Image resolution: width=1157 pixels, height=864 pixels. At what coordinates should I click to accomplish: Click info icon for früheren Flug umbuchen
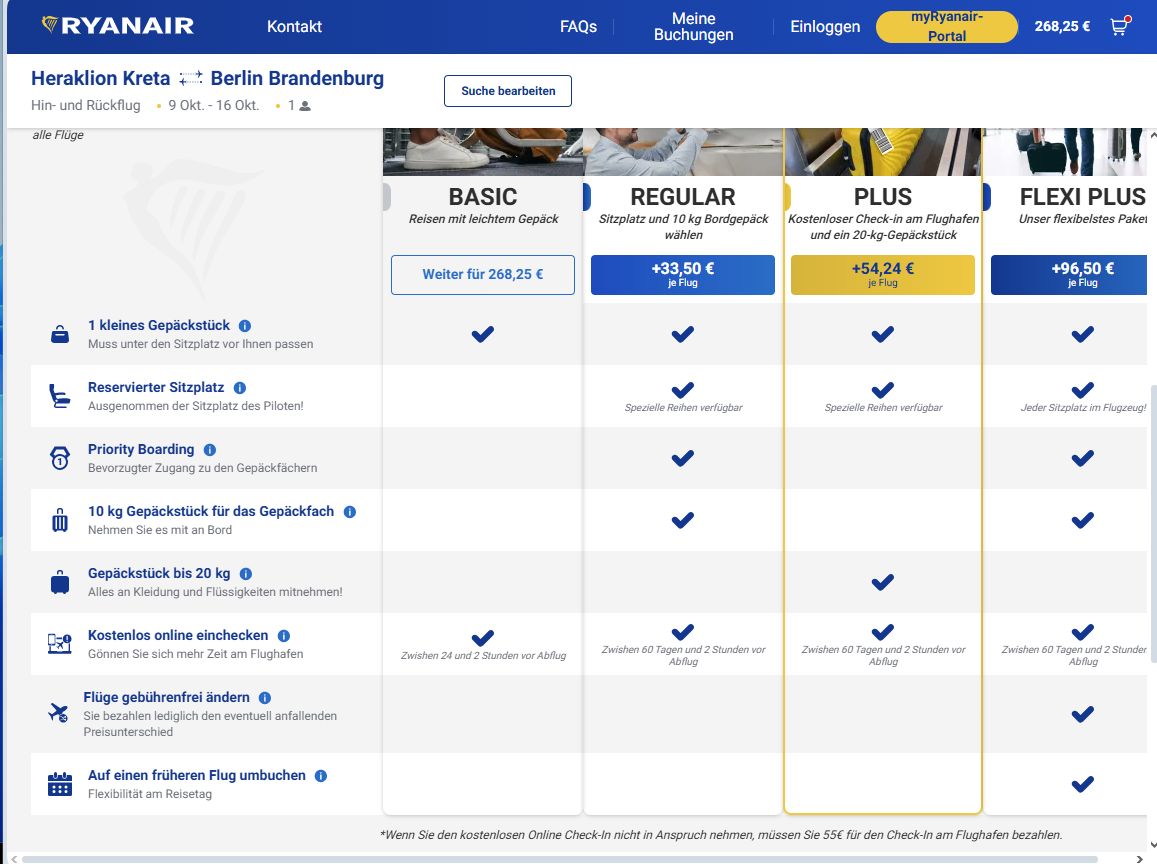pos(321,776)
